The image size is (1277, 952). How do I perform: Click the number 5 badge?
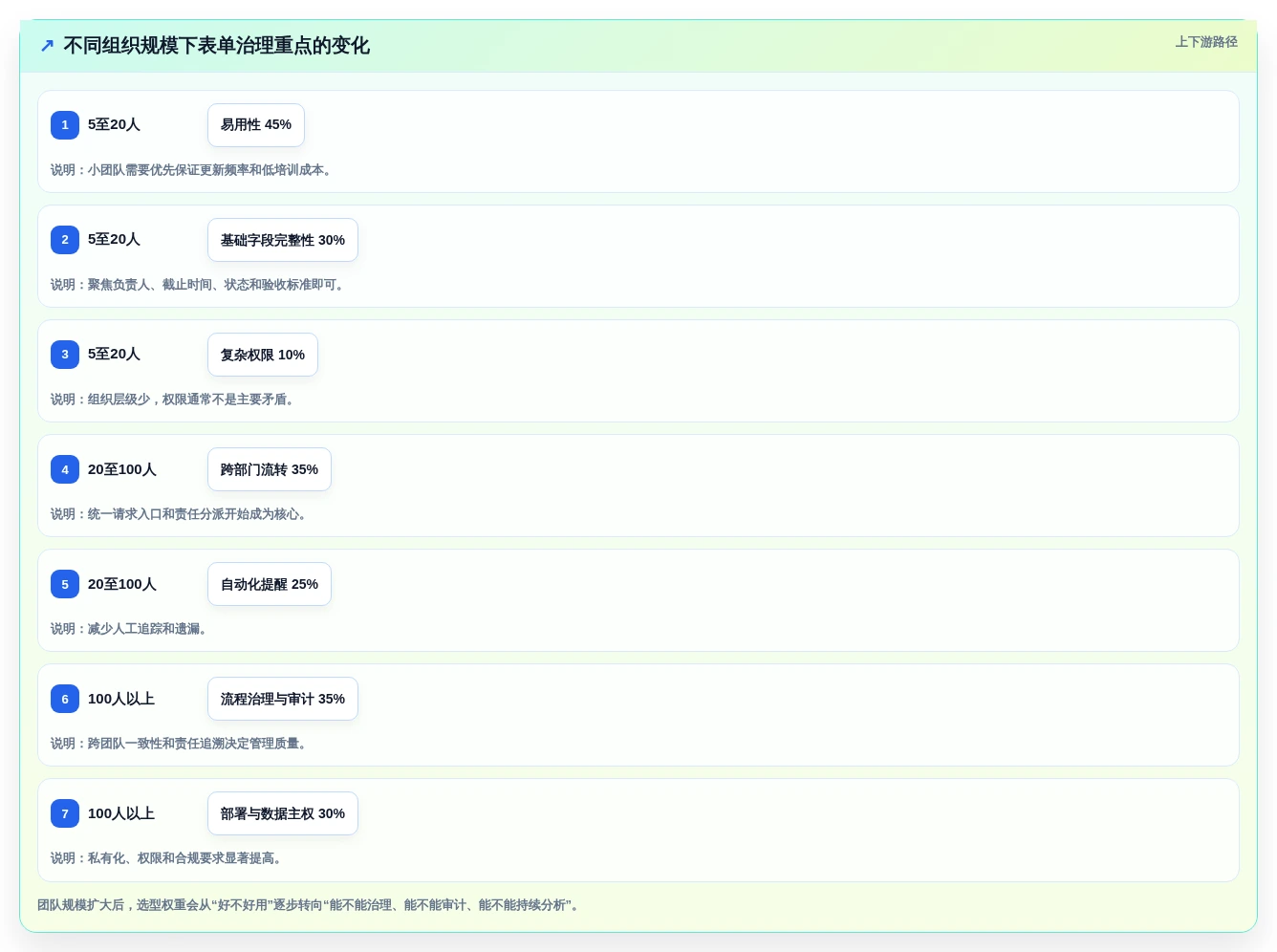pyautogui.click(x=65, y=584)
